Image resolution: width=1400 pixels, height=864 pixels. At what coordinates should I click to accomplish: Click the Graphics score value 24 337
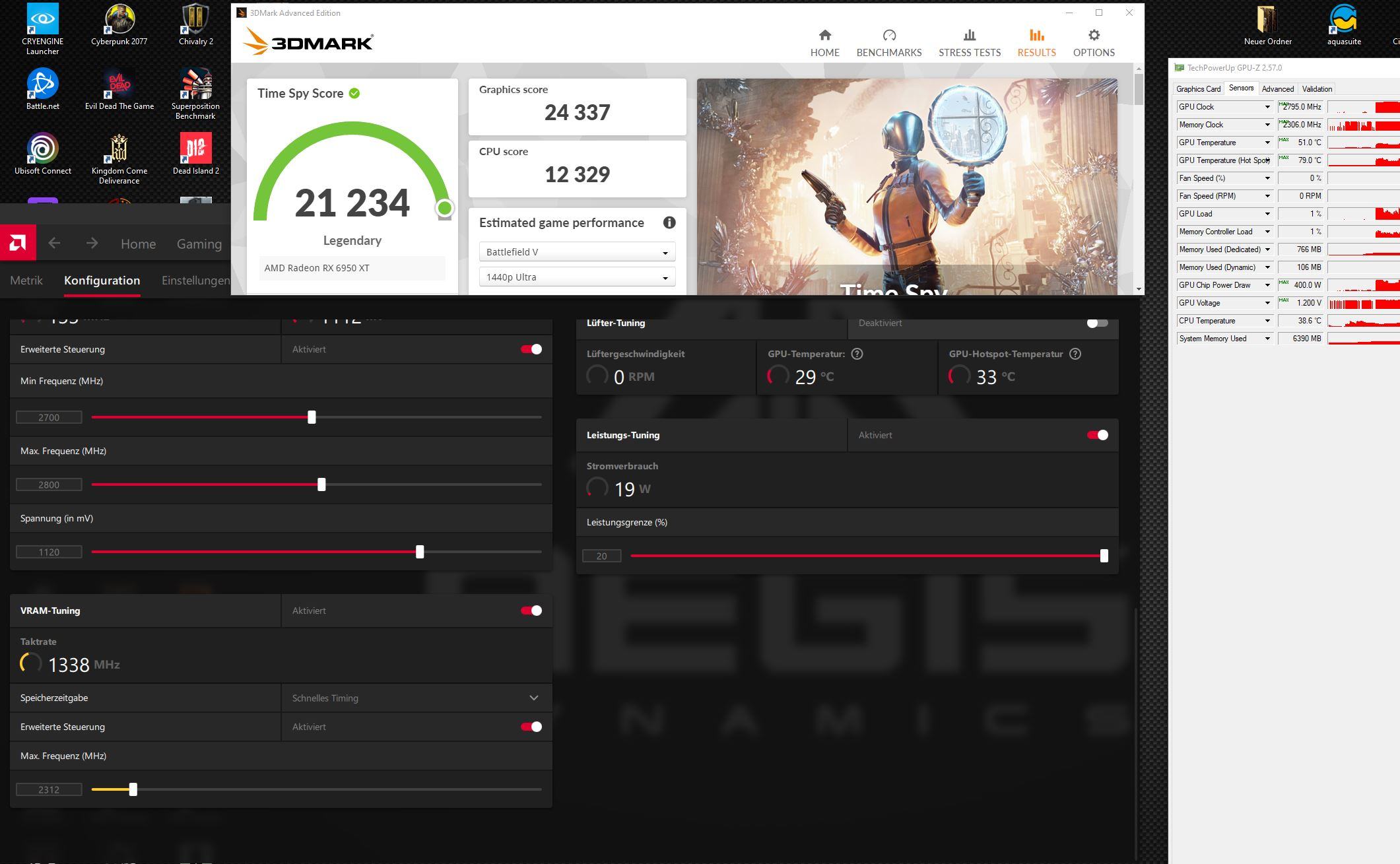(577, 113)
